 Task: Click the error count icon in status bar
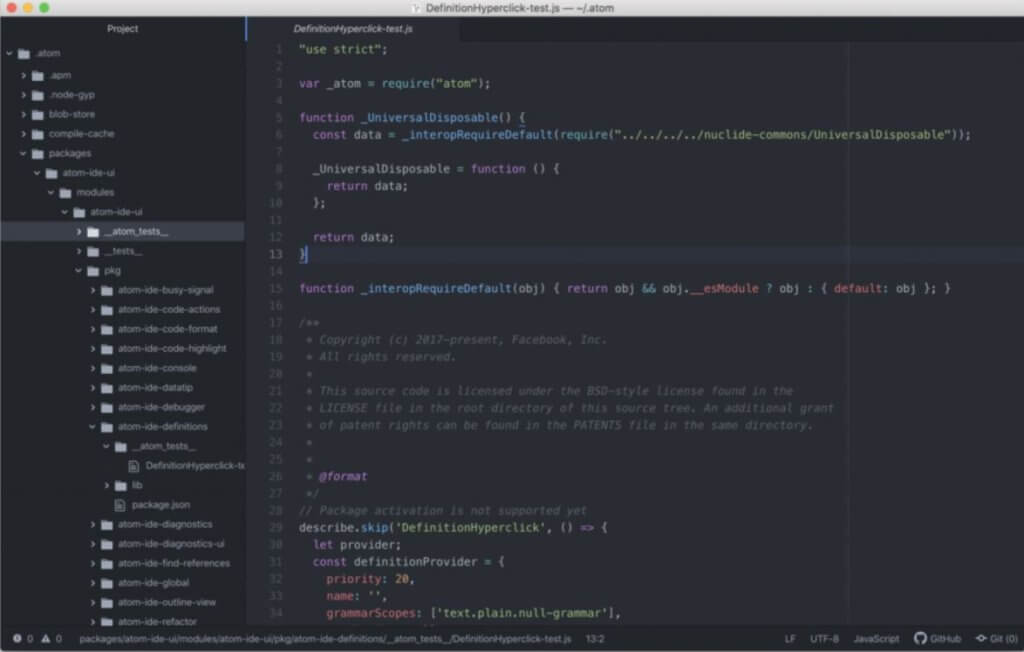(x=17, y=638)
